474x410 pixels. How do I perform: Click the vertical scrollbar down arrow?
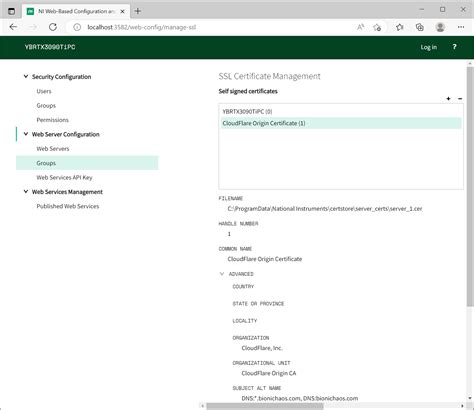(x=470, y=398)
